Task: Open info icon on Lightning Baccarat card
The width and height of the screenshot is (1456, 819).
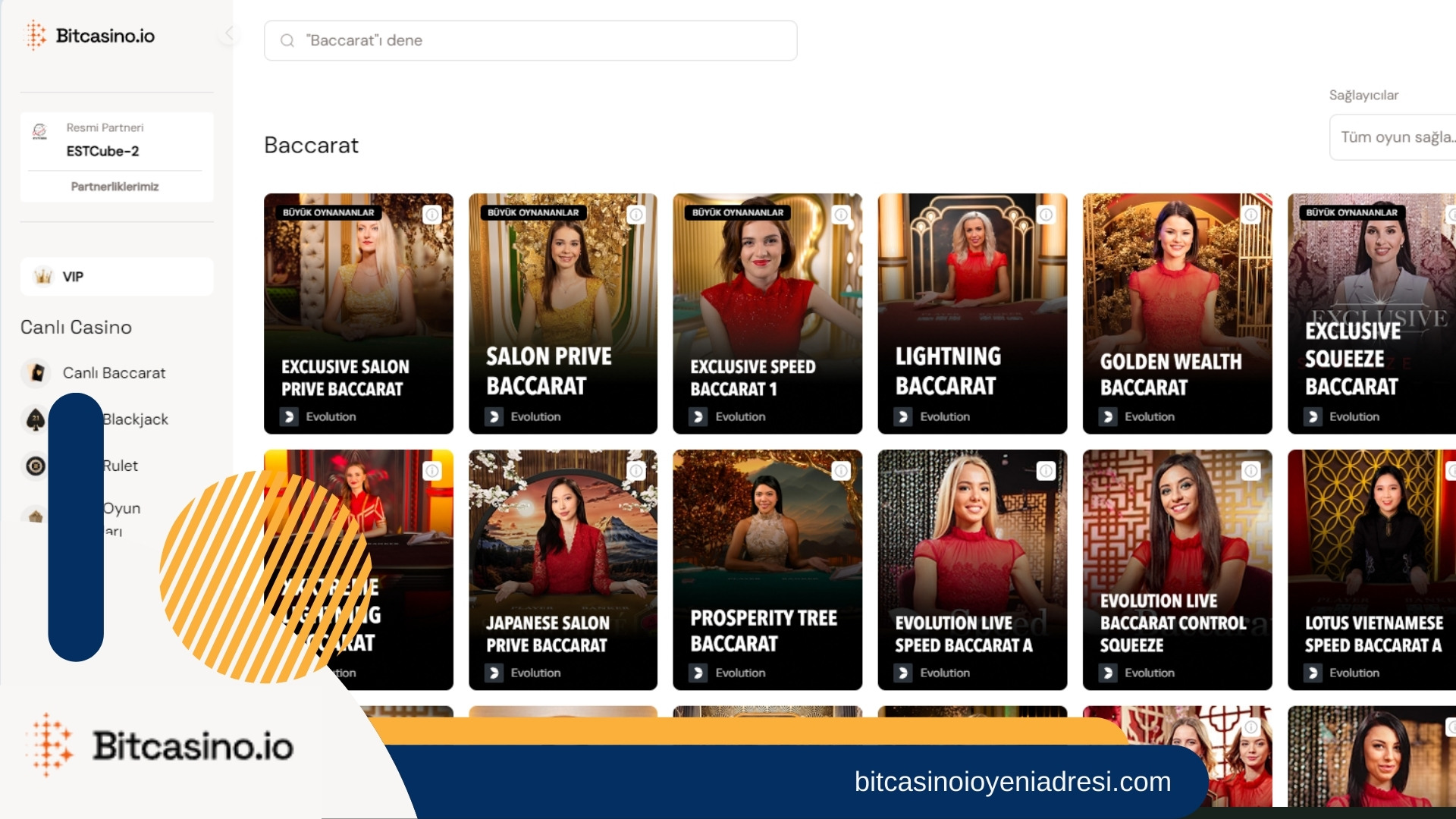Action: click(x=1046, y=215)
